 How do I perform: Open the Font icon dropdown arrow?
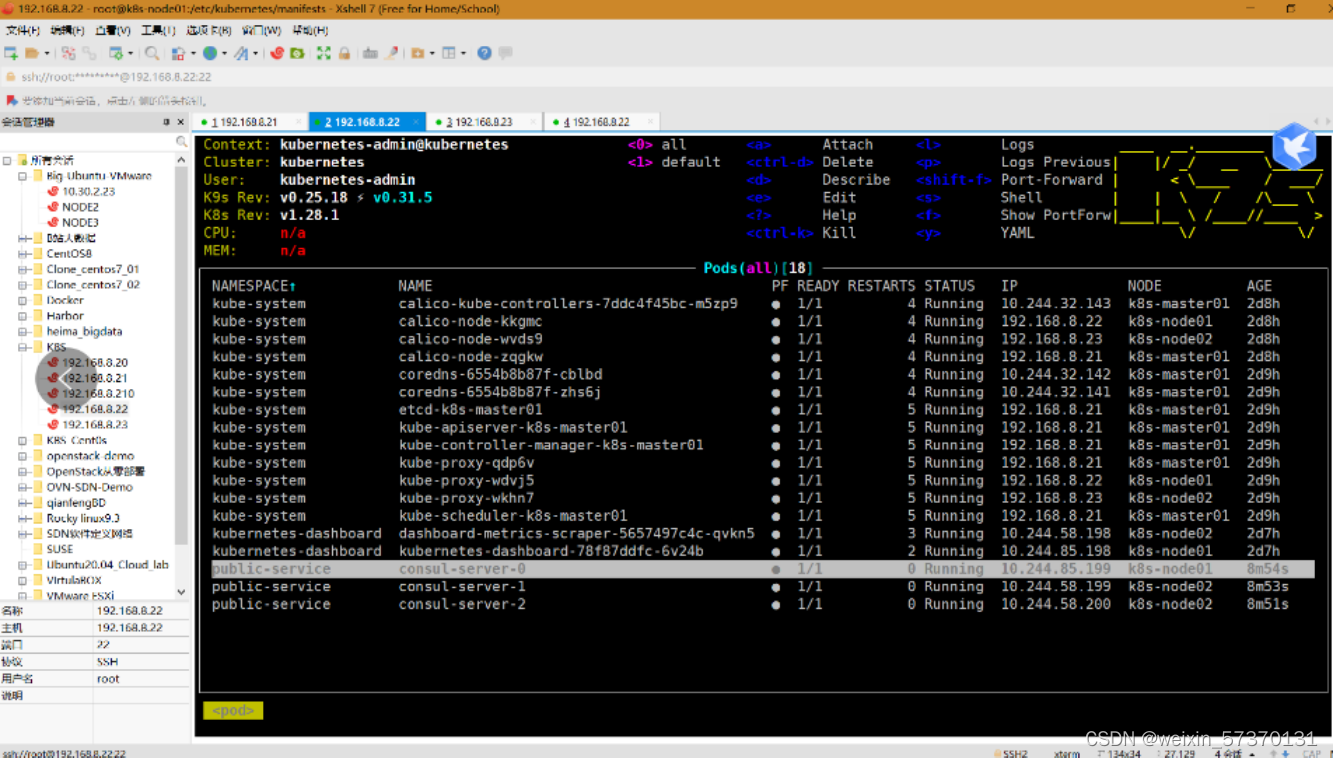tap(255, 53)
